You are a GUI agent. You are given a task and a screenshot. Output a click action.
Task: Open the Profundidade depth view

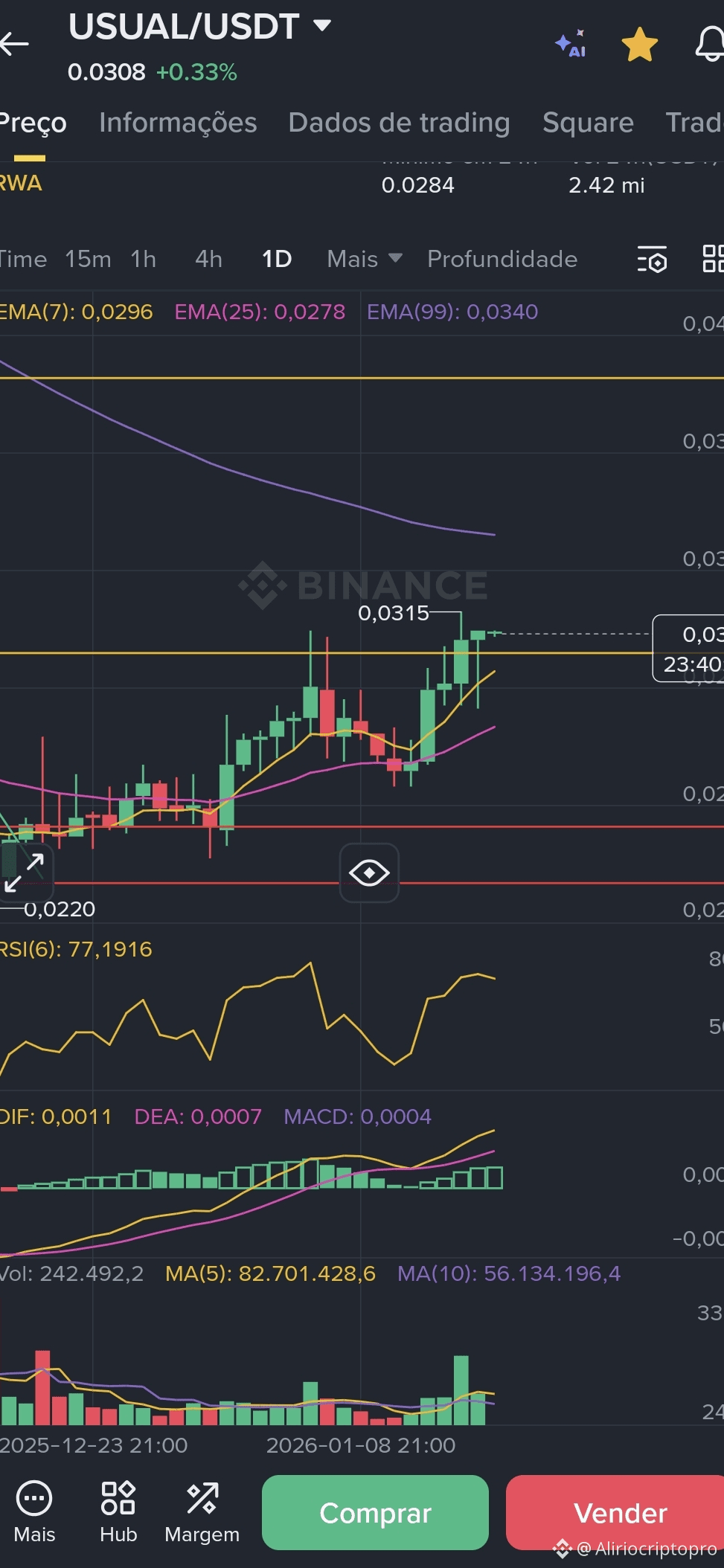pos(502,260)
